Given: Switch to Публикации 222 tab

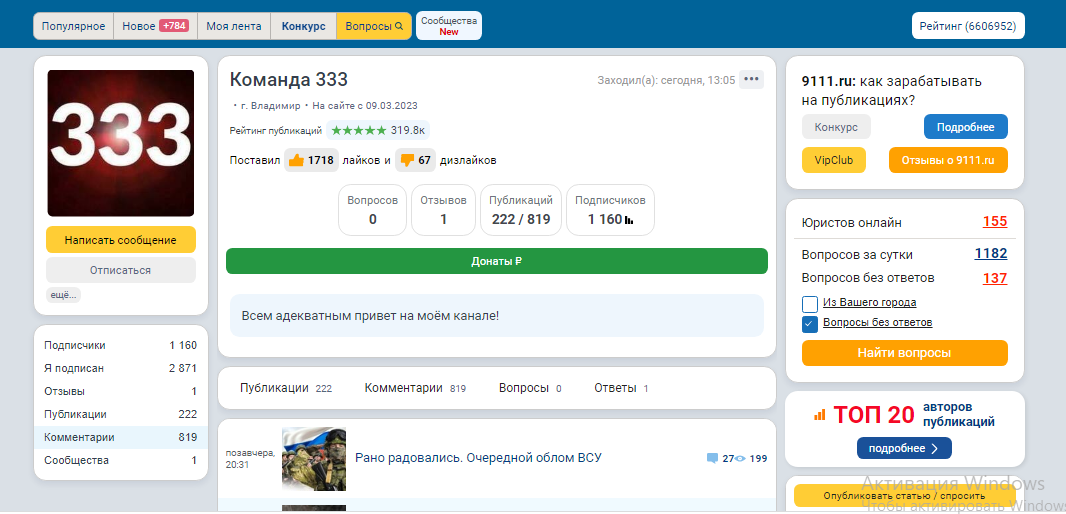Looking at the screenshot, I should [286, 388].
